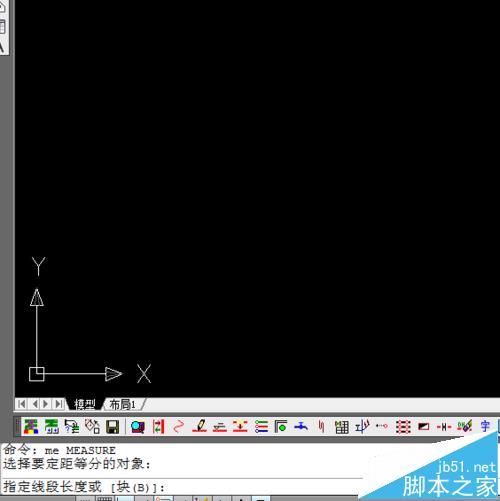Image resolution: width=500 pixels, height=501 pixels.
Task: Click the pencil over red line icon
Action: click(199, 426)
